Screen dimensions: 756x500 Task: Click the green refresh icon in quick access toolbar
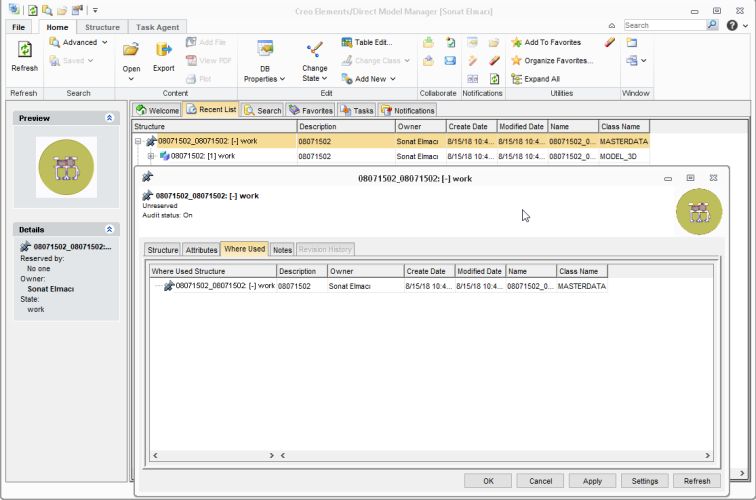coord(32,10)
